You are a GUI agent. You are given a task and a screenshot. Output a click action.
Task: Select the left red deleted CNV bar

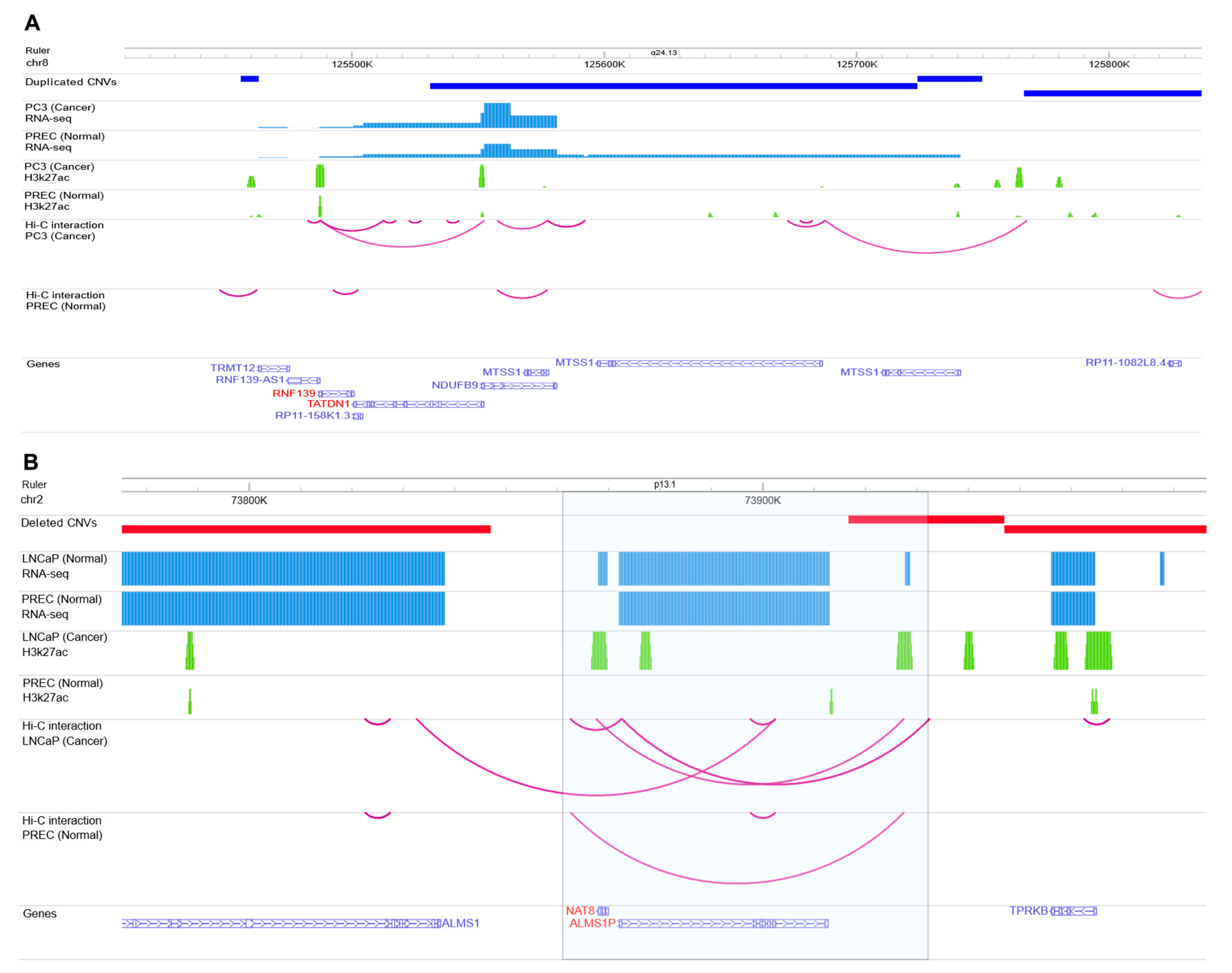tap(306, 529)
